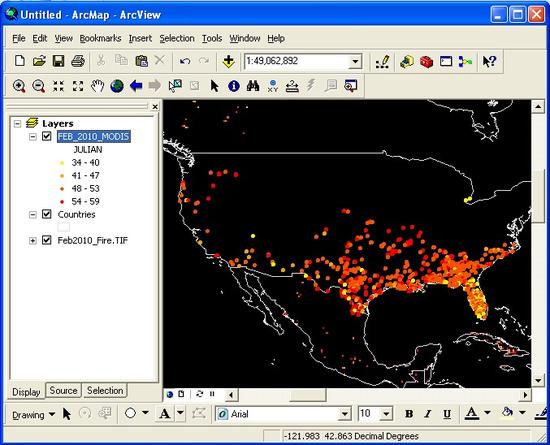The image size is (550, 445).
Task: Toggle underline text formatting
Action: click(x=447, y=414)
